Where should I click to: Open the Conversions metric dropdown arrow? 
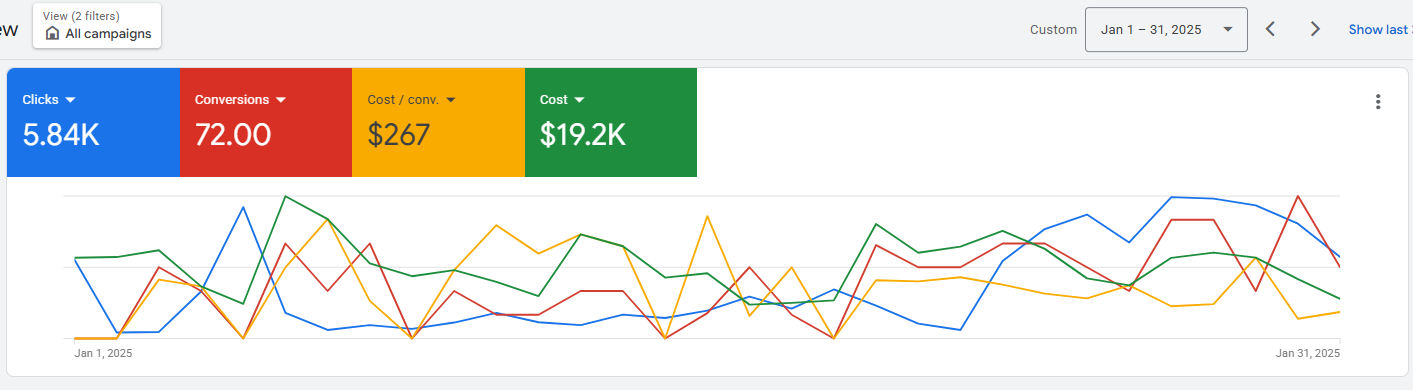coord(281,100)
